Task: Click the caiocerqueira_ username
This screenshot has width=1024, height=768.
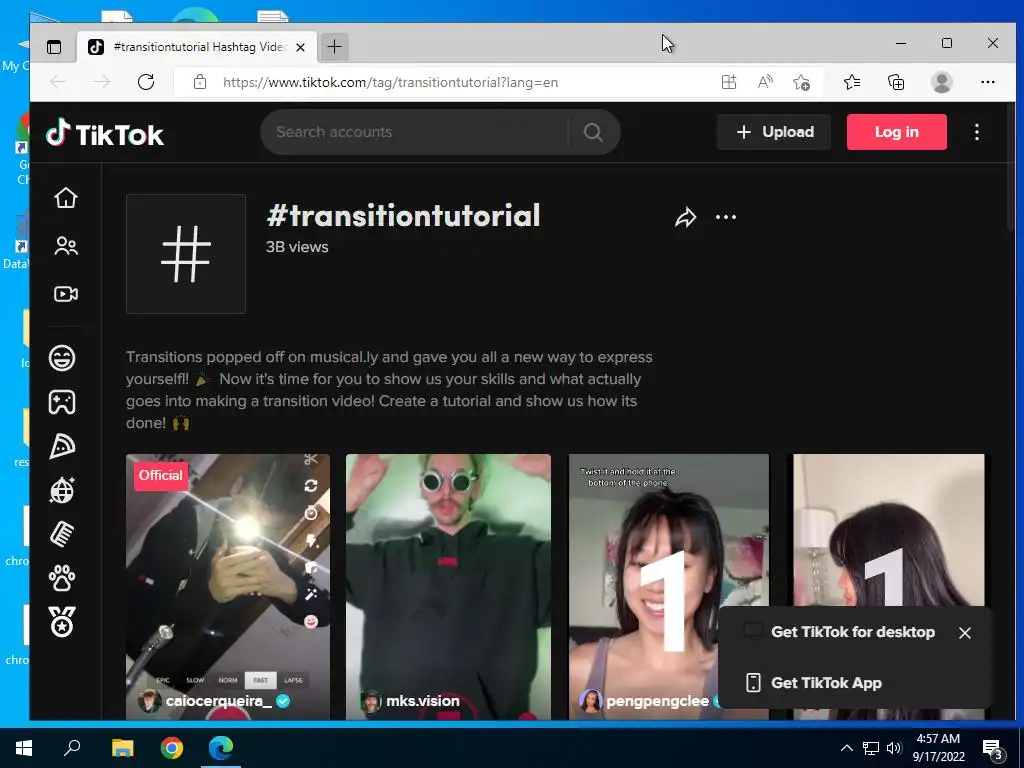Action: [x=219, y=701]
